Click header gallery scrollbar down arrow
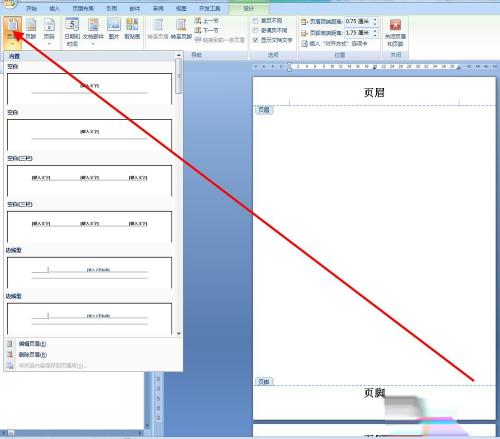 pyautogui.click(x=179, y=333)
